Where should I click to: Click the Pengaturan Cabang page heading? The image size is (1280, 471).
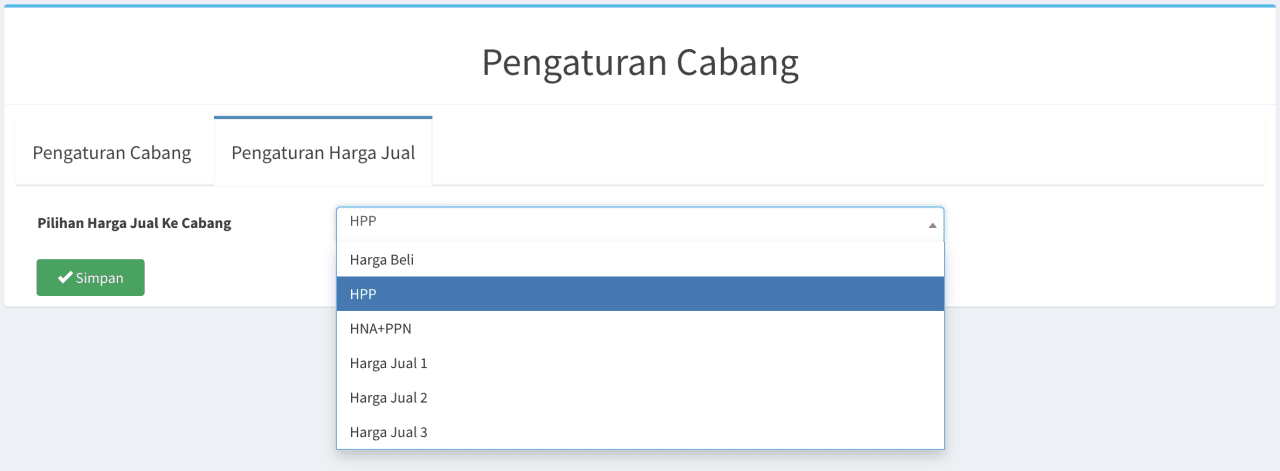click(x=640, y=62)
